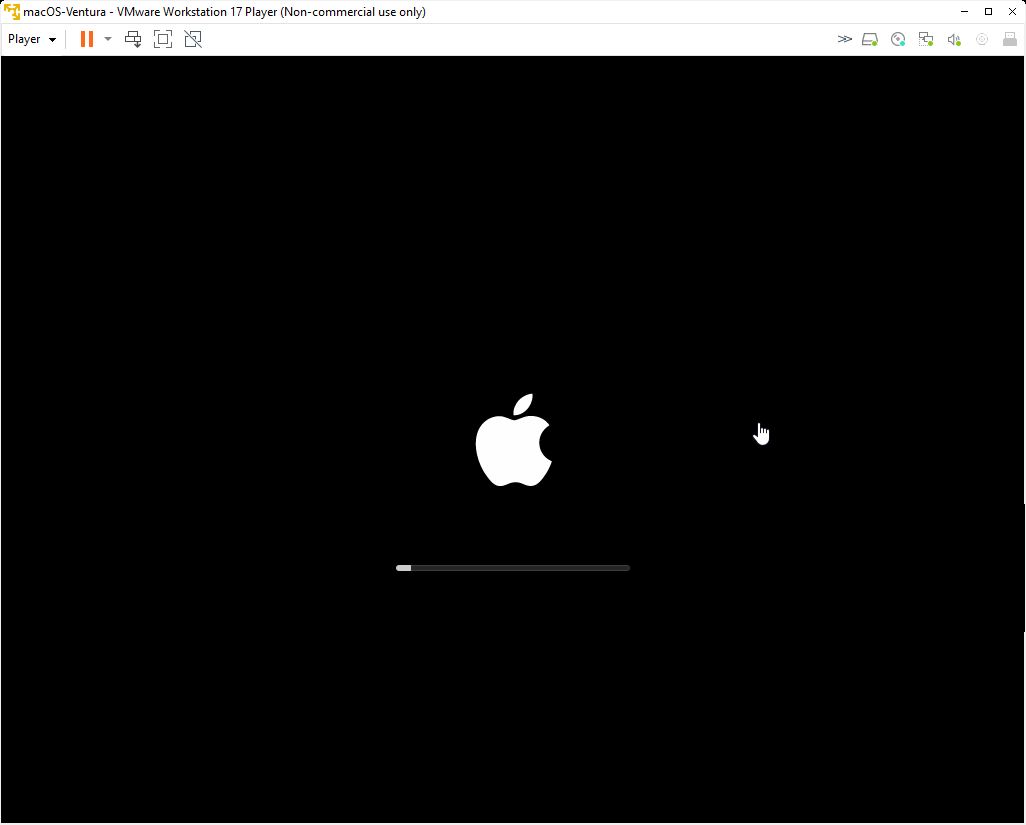Close the VMware Player window
Screen dimensions: 1026x825
(x=1012, y=12)
